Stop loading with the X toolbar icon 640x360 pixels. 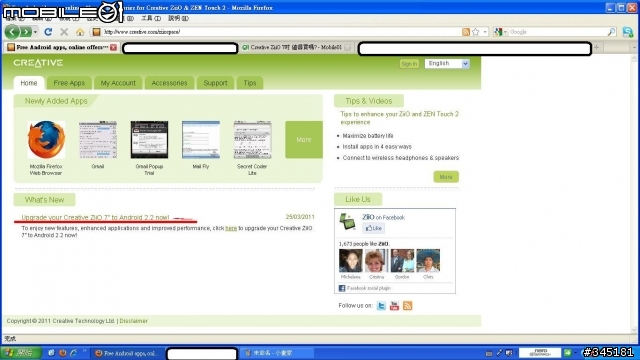[x=64, y=32]
